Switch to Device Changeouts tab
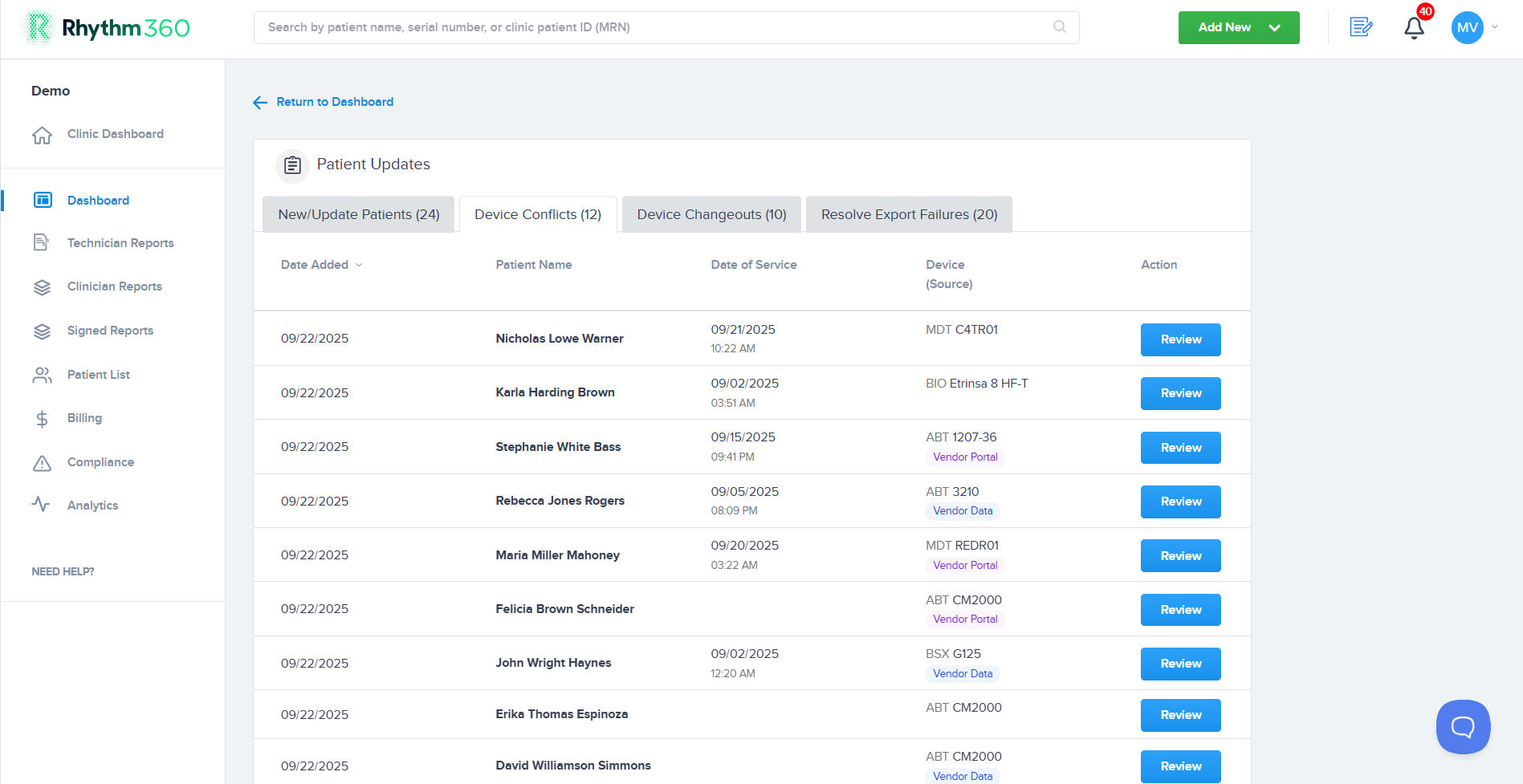 711,214
